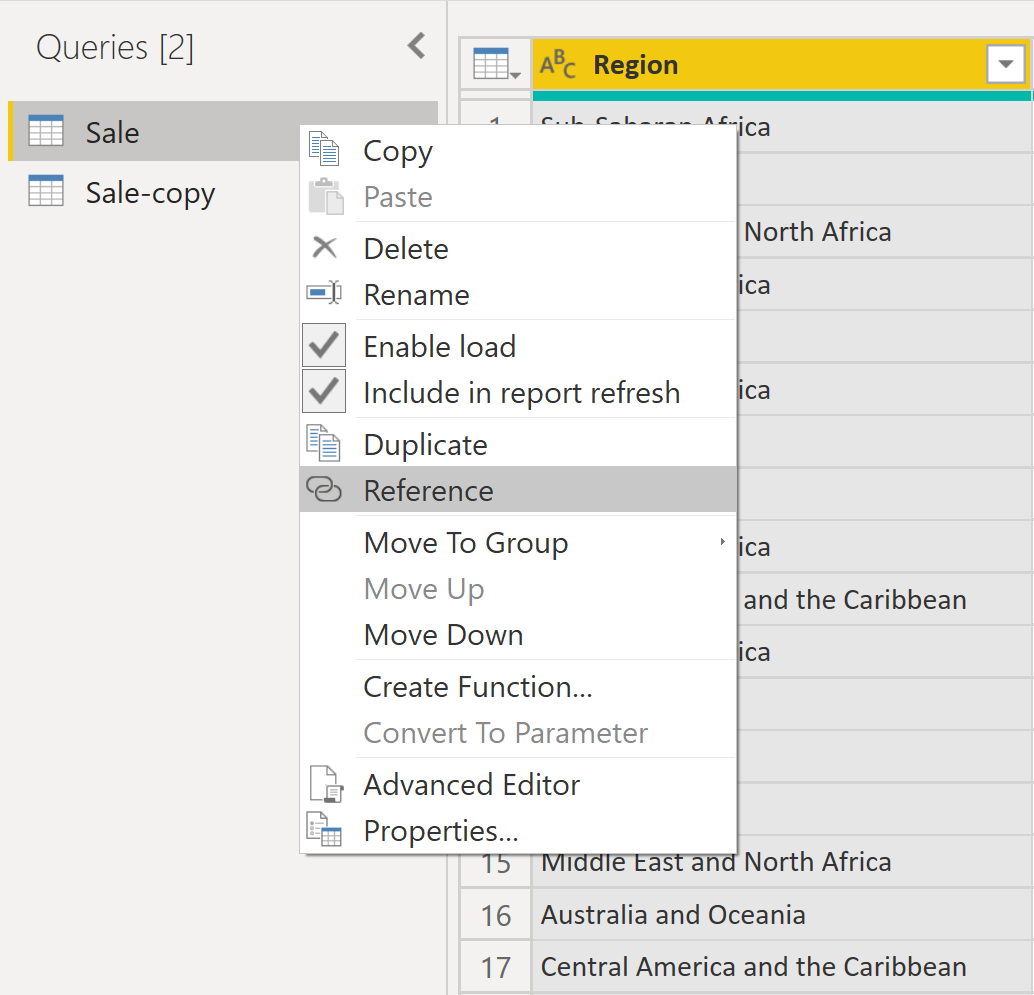
Task: Open the Region column filter dropdown
Action: [x=1006, y=64]
